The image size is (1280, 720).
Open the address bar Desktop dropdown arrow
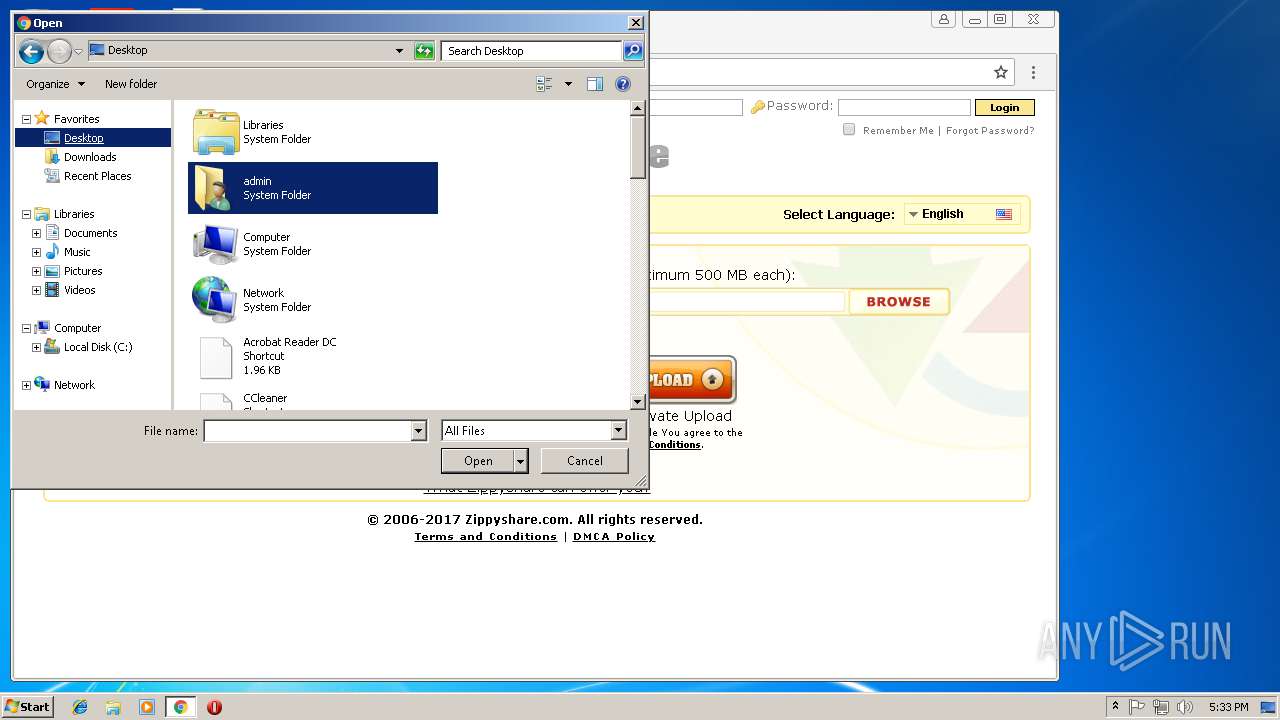point(399,51)
